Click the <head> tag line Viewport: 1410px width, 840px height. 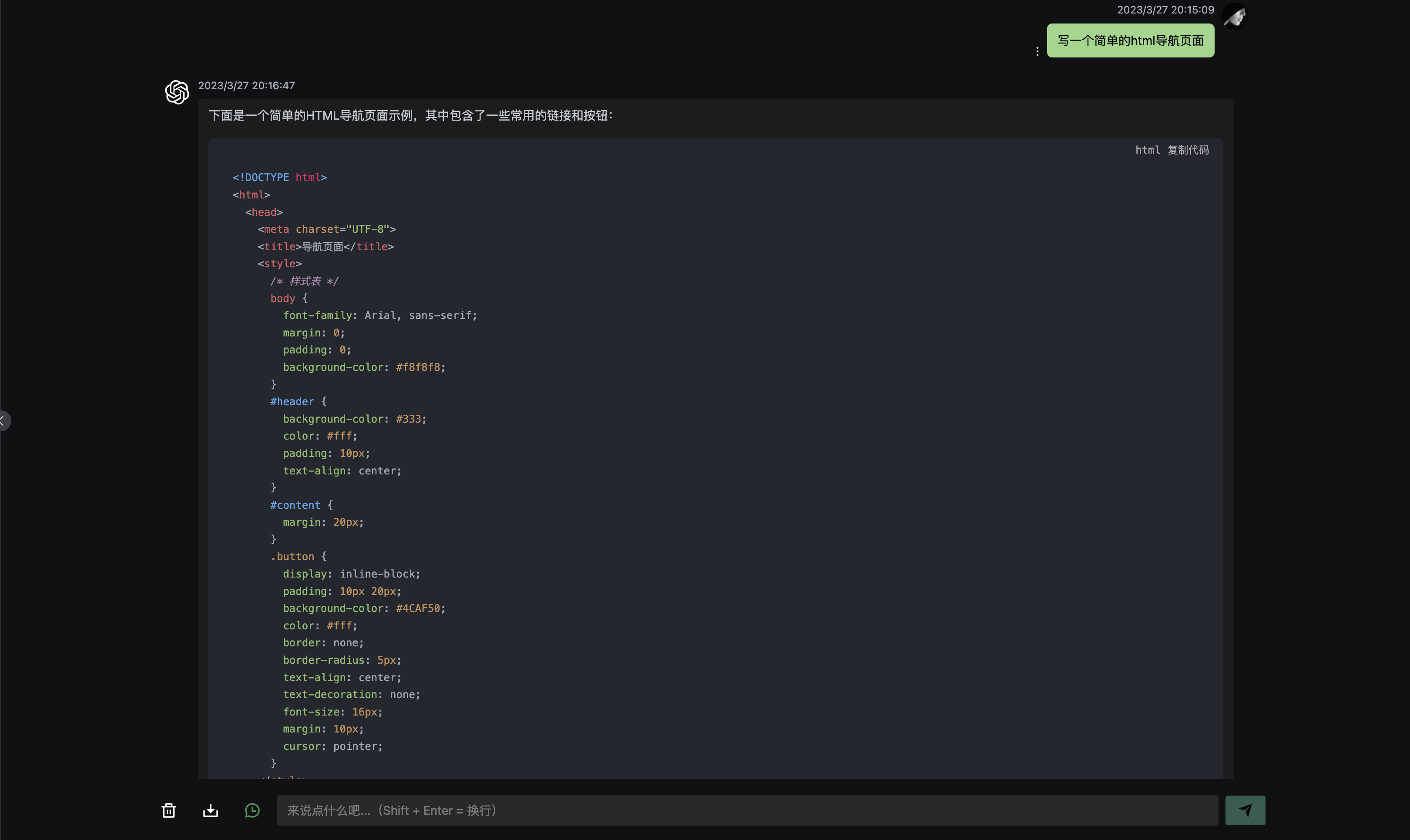click(264, 212)
